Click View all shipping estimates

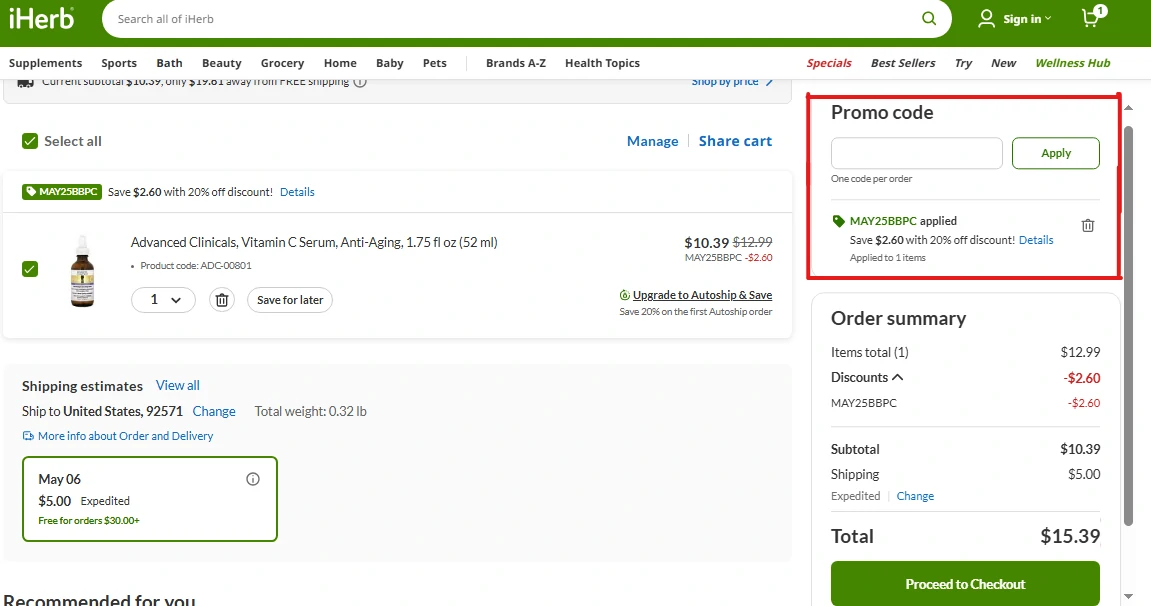click(x=178, y=385)
